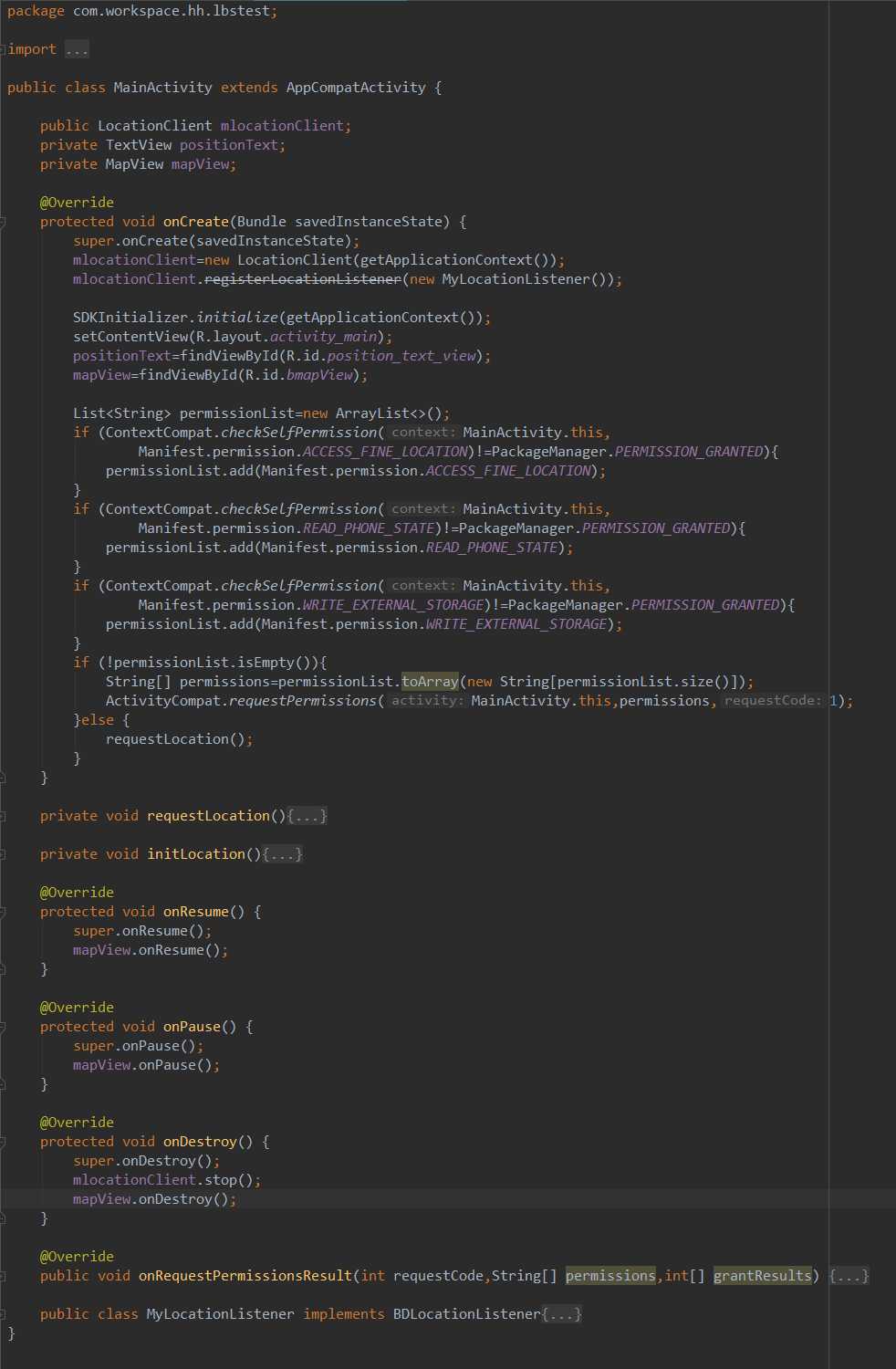Expand the collapsed initLocation method body
This screenshot has width=896, height=1369.
(x=282, y=854)
